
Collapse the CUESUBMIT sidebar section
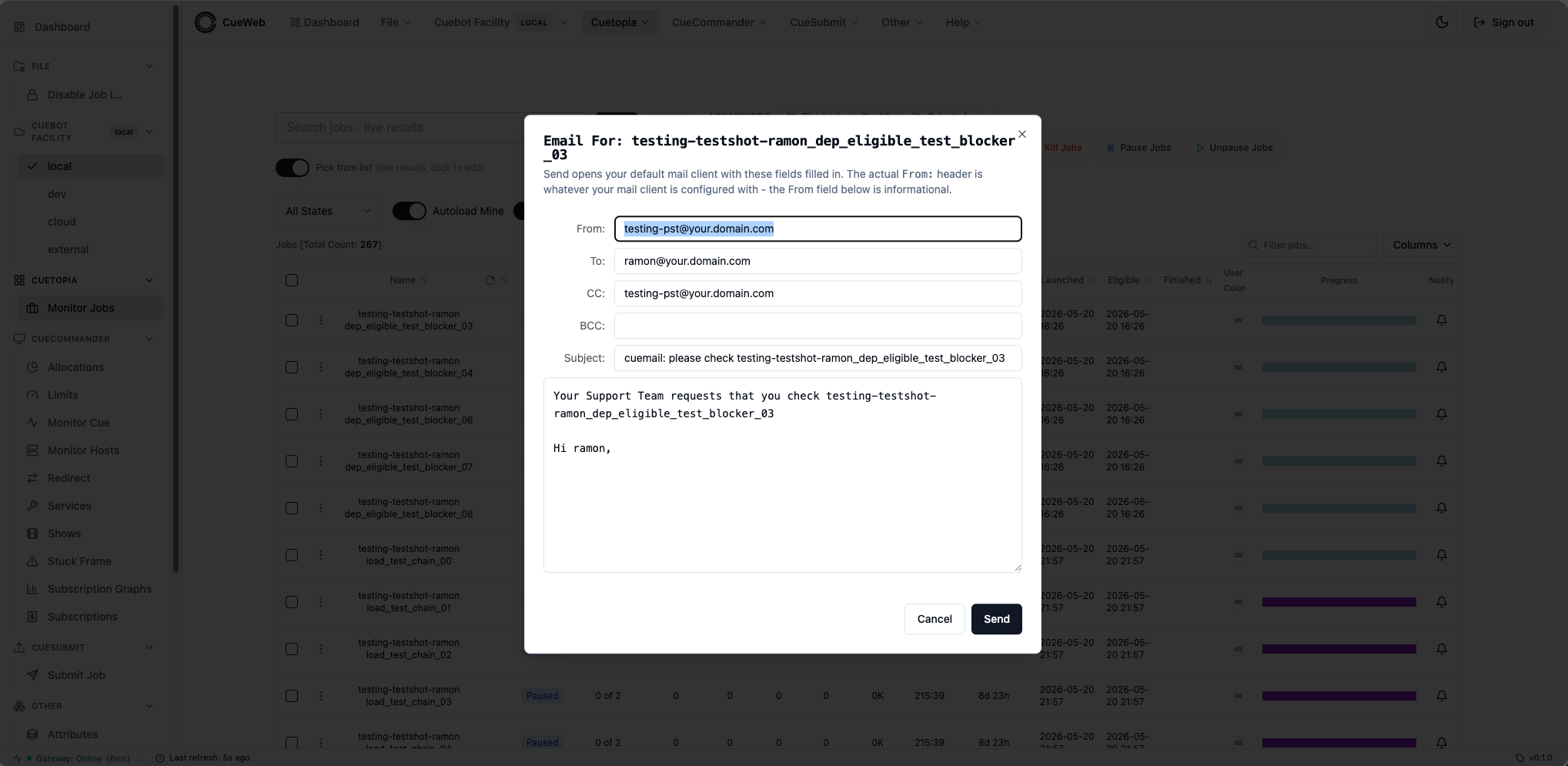pyautogui.click(x=149, y=647)
